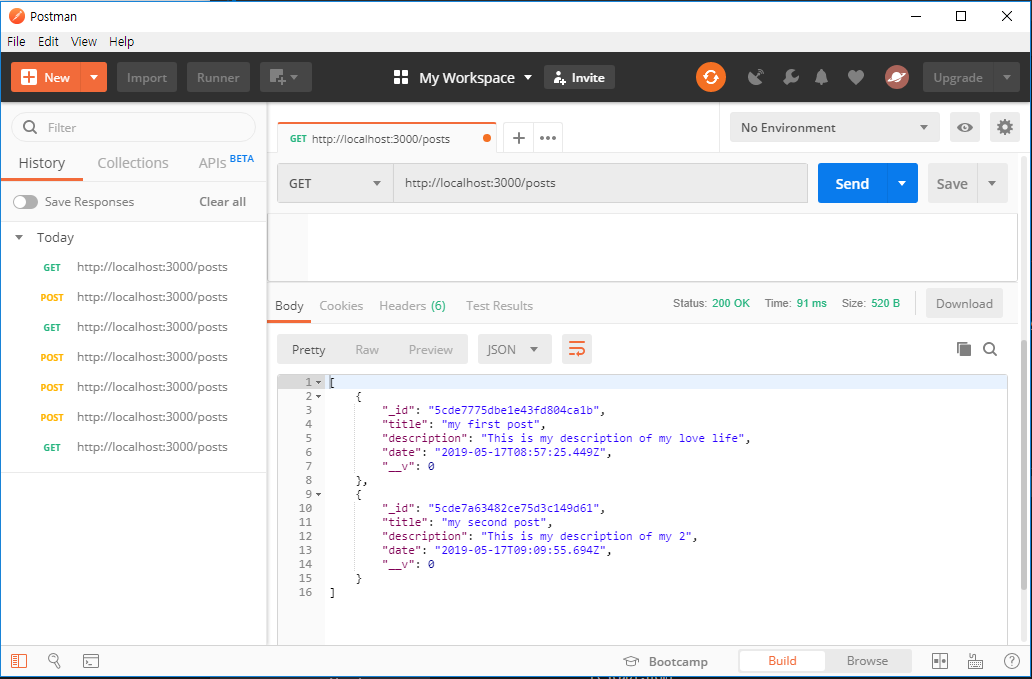This screenshot has width=1032, height=679.
Task: Toggle the Save Responses switch
Action: point(26,202)
